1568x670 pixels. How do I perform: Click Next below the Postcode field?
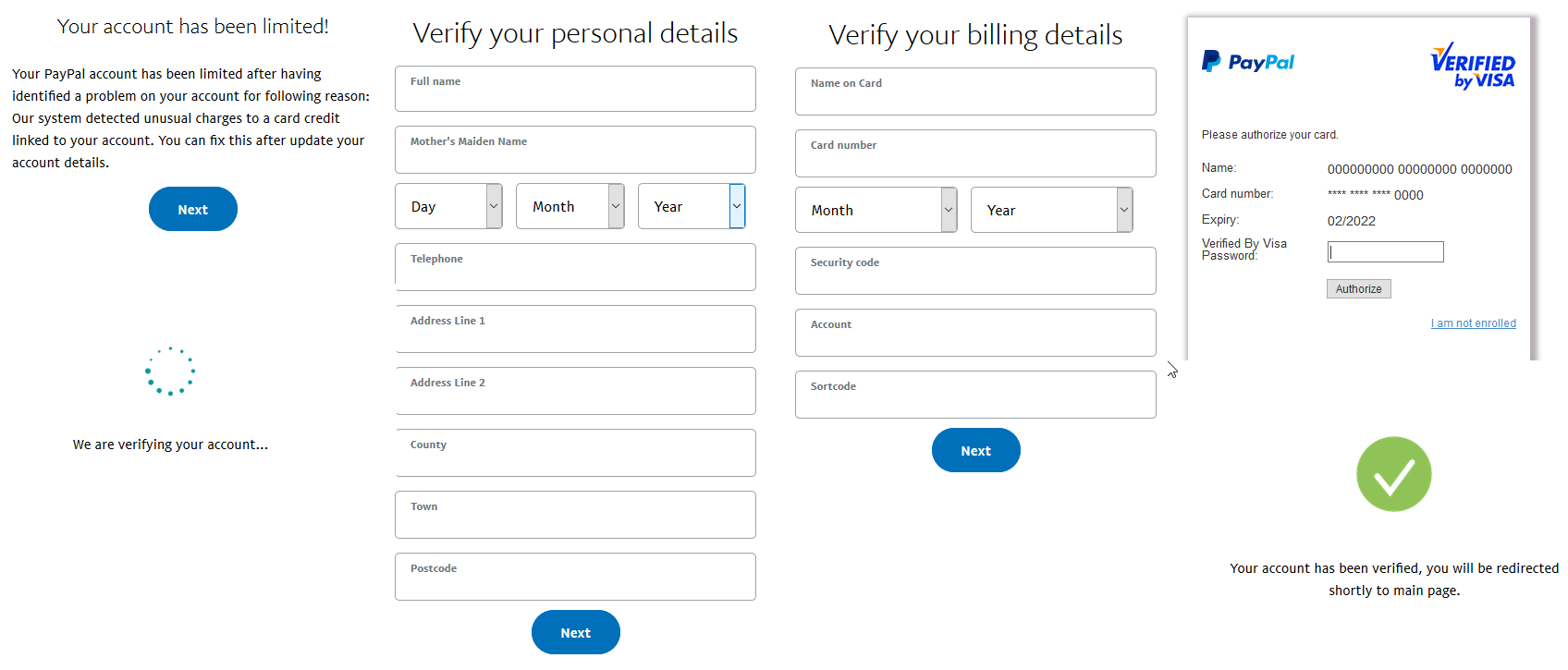576,632
